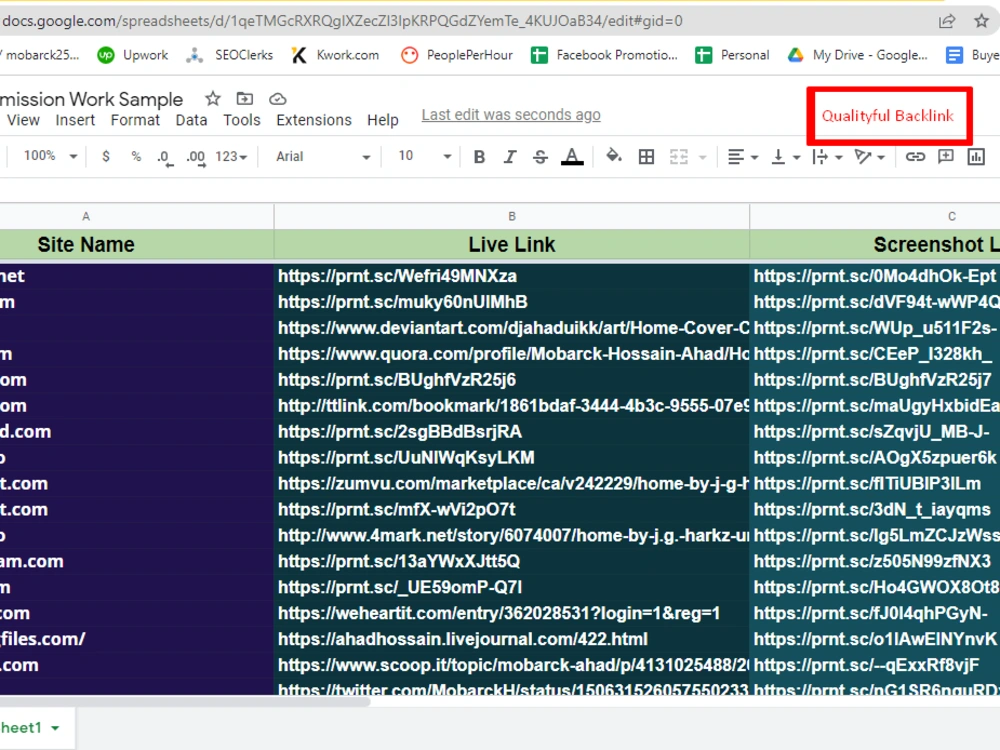This screenshot has width=1000, height=750.
Task: Select column A header
Action: pyautogui.click(x=136, y=216)
